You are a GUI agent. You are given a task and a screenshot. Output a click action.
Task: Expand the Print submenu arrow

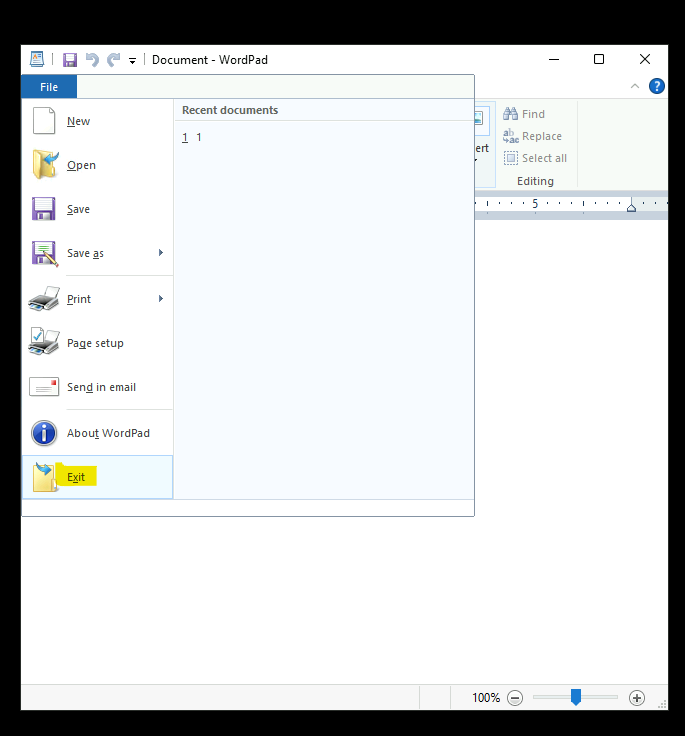pyautogui.click(x=161, y=299)
